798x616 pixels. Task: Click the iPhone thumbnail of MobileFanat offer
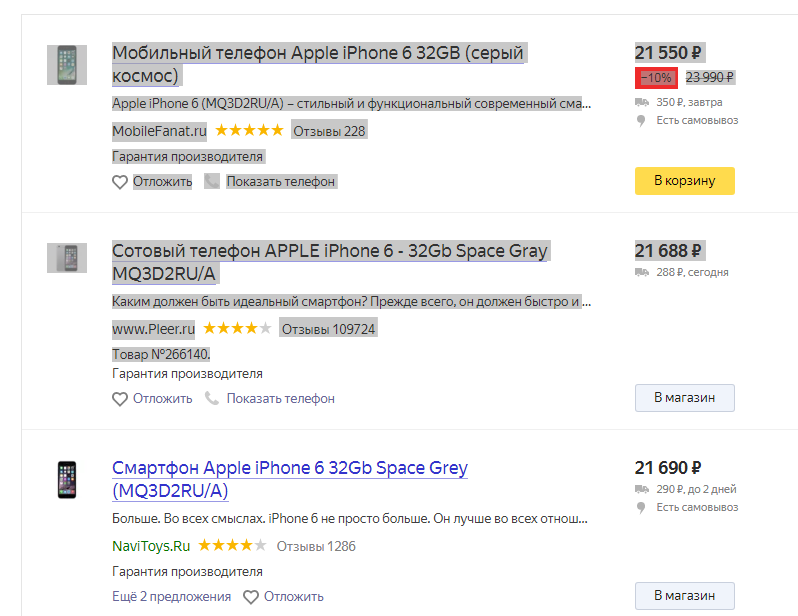[x=67, y=64]
